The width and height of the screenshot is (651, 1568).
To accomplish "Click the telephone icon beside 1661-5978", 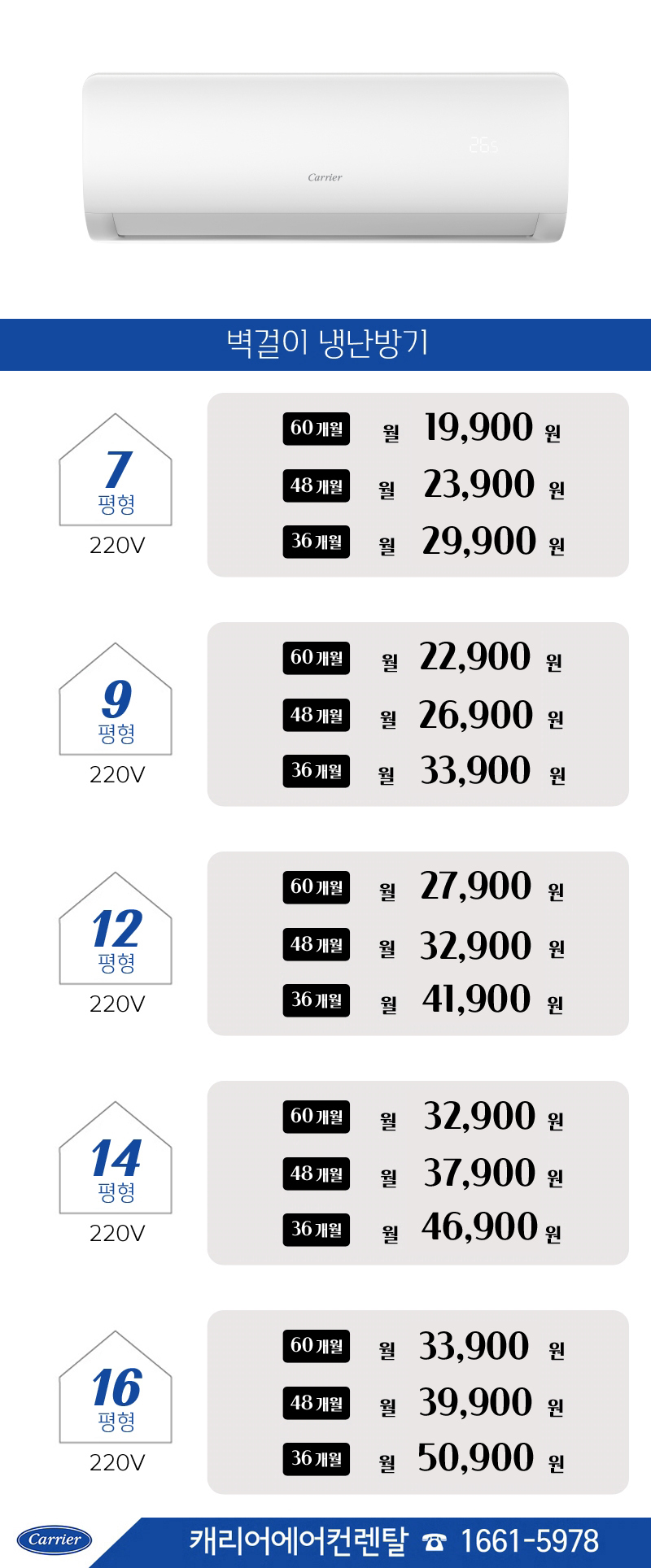I will (x=435, y=1541).
